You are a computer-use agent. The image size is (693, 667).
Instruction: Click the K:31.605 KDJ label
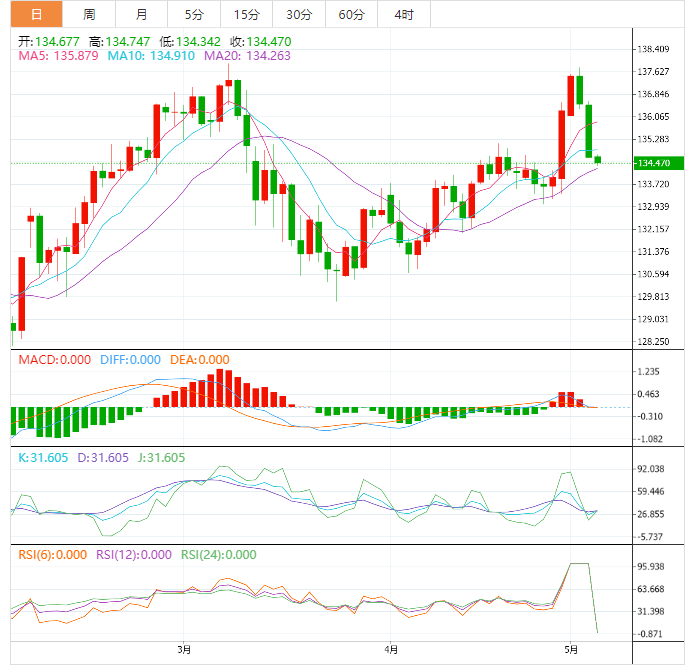tap(43, 457)
